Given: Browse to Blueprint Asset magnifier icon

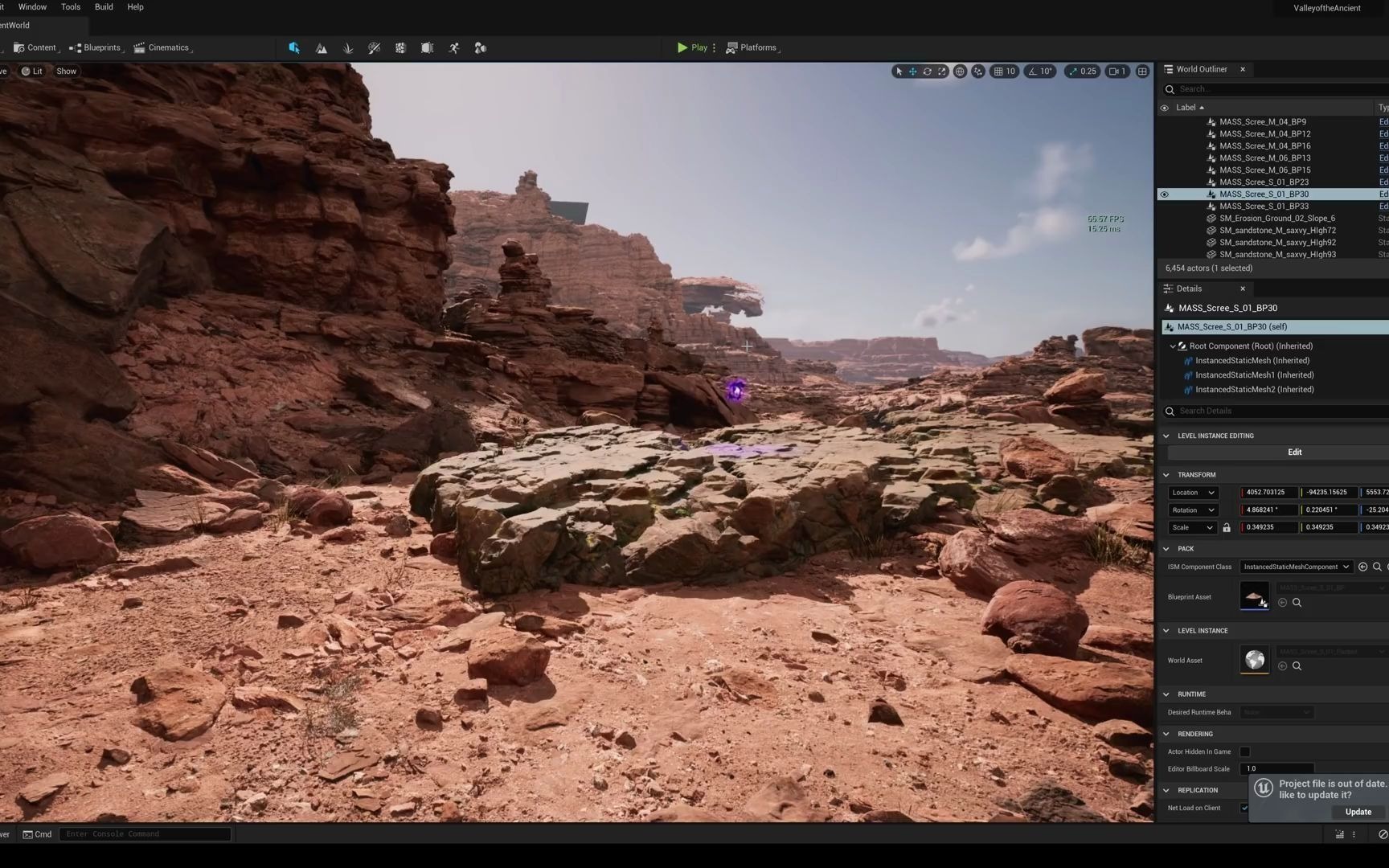Looking at the screenshot, I should point(1297,603).
